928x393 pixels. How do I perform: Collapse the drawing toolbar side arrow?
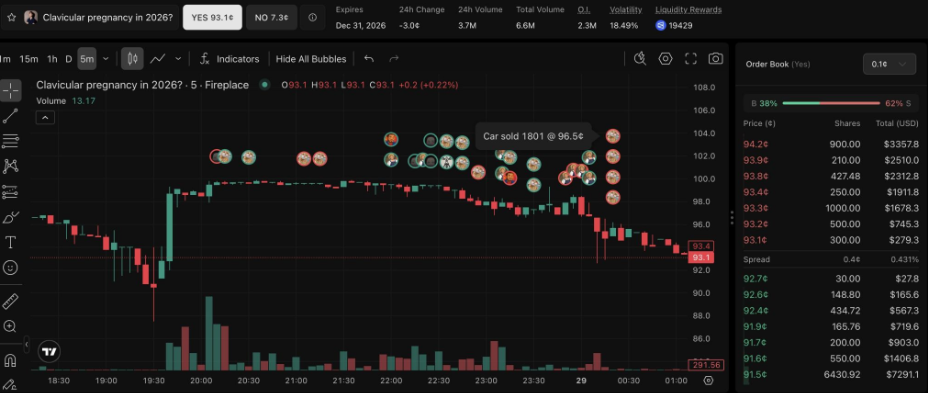click(x=27, y=344)
